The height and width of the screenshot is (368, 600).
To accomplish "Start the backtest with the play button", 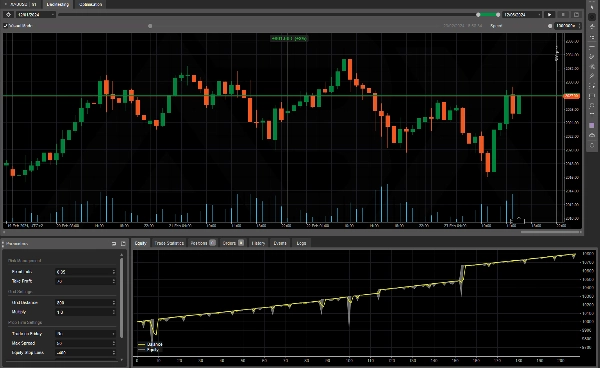I will tap(549, 15).
